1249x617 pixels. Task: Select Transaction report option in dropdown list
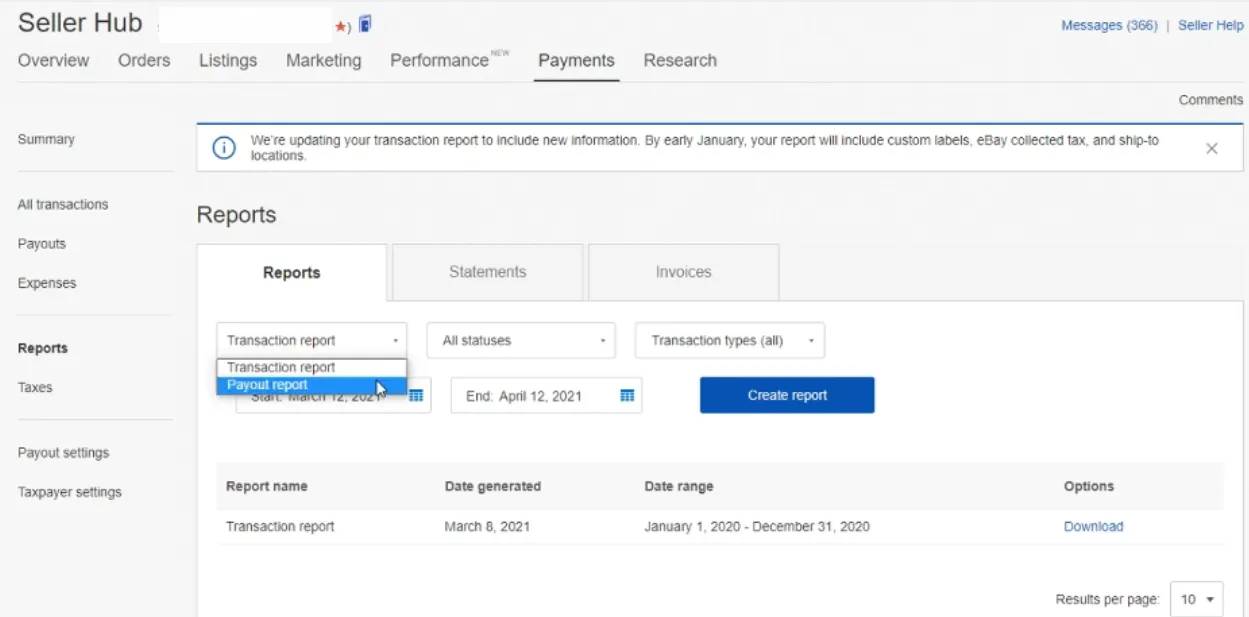point(312,368)
